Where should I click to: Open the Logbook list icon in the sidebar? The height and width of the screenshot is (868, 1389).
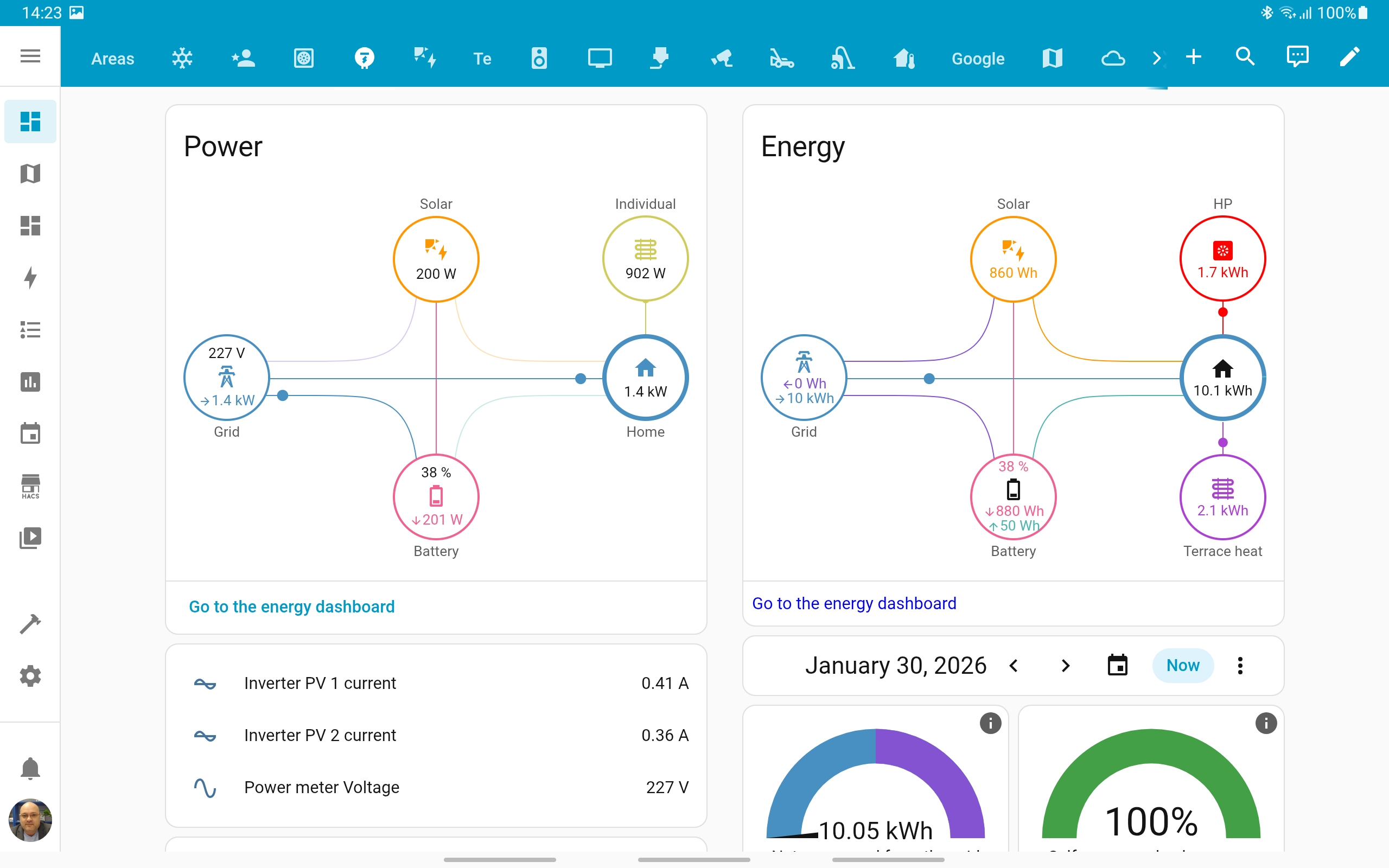30,329
